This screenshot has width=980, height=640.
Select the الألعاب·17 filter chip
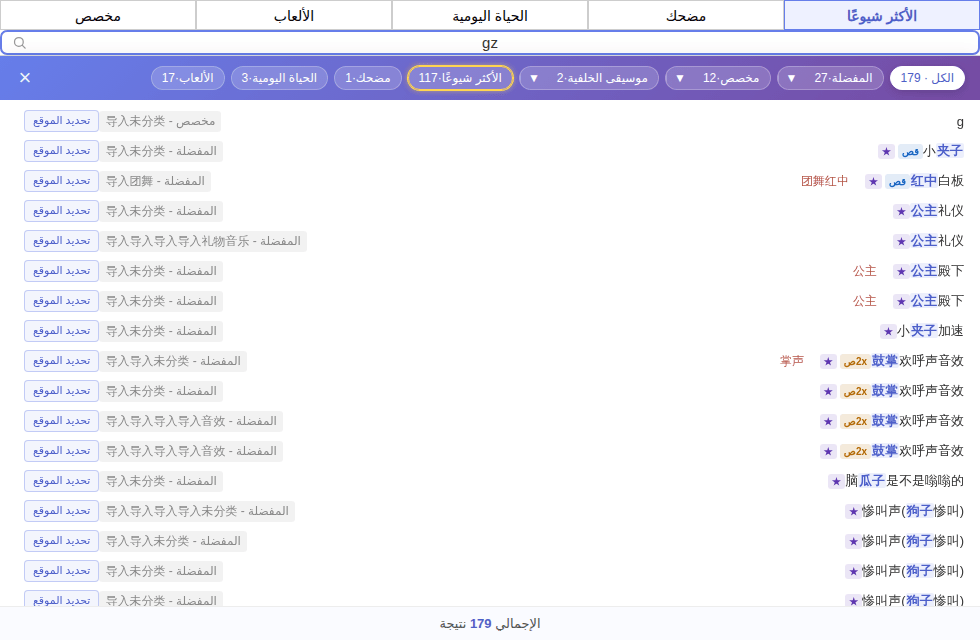pyautogui.click(x=188, y=78)
